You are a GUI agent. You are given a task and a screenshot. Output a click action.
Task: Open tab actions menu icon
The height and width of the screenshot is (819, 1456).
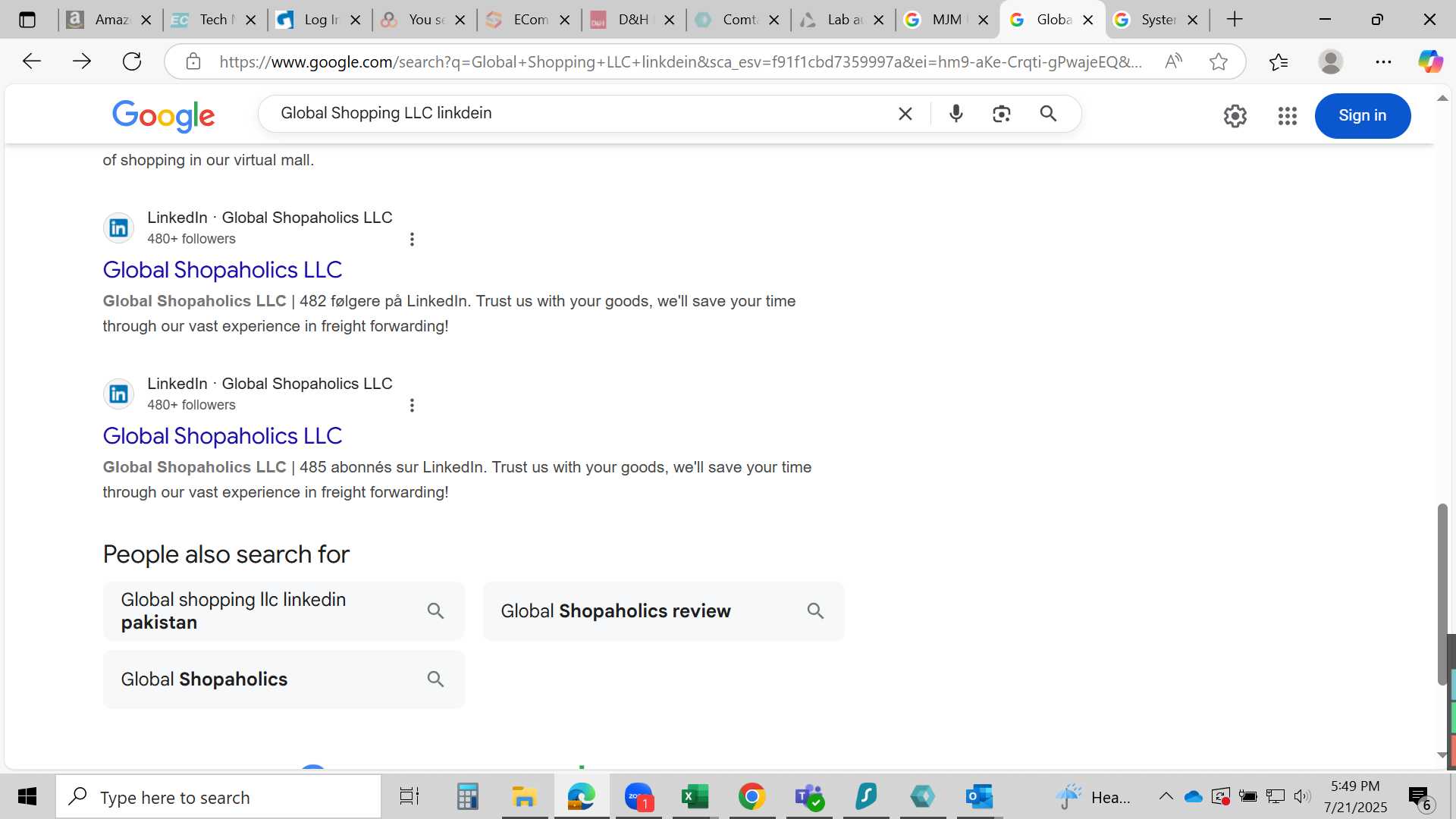[27, 20]
